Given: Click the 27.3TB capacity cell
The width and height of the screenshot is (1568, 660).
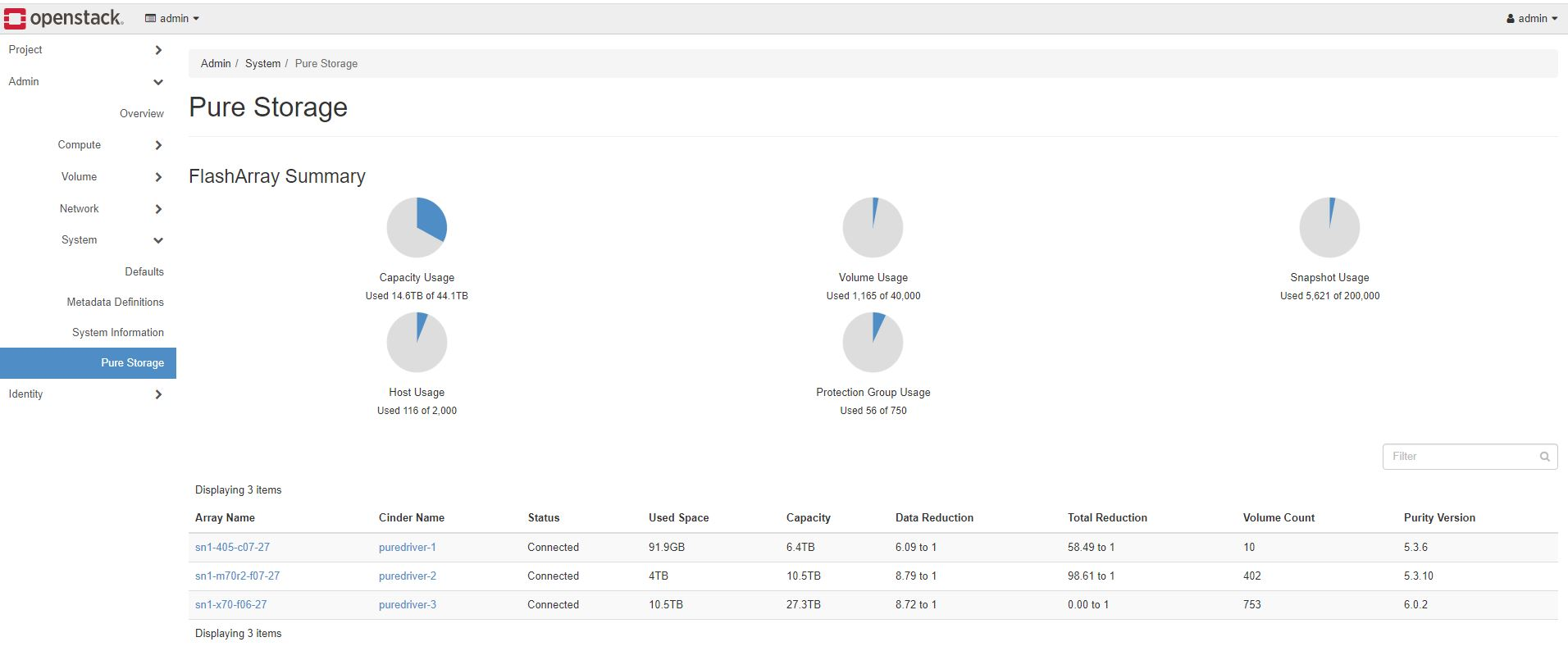Looking at the screenshot, I should point(804,604).
